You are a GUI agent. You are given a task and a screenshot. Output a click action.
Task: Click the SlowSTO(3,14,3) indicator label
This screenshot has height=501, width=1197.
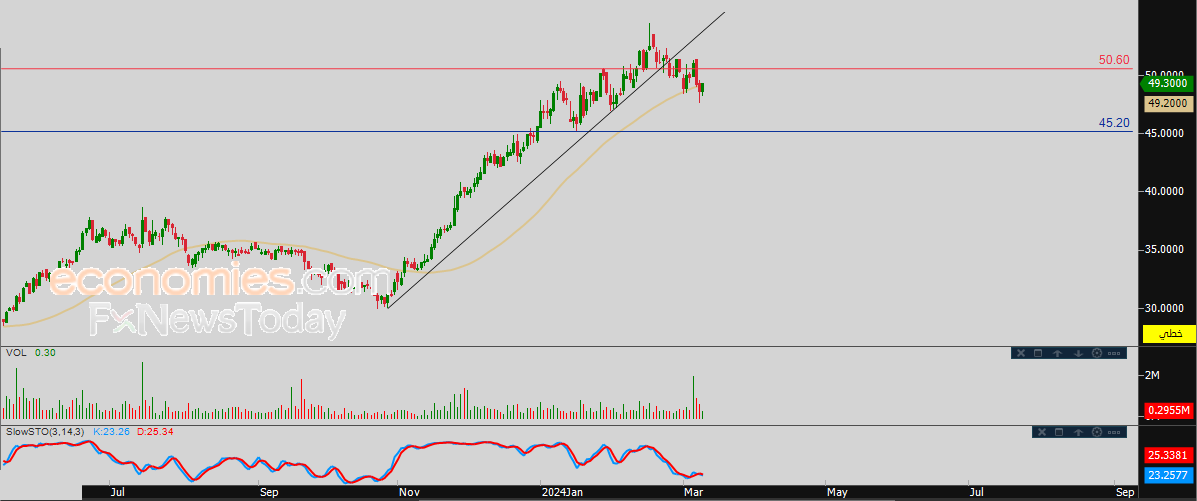45,432
